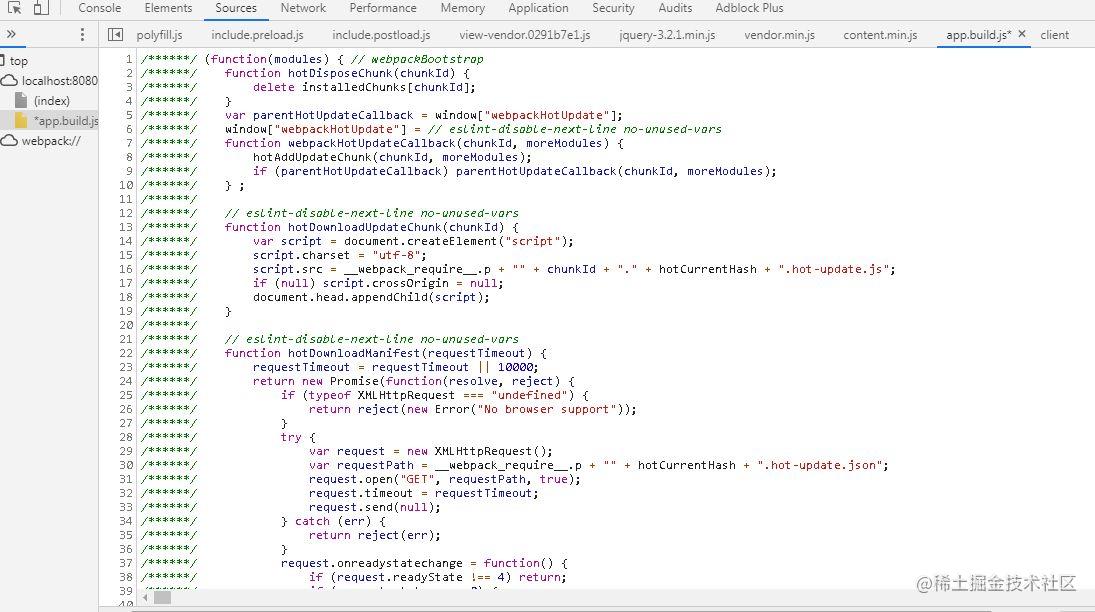Open the client file tab

(1054, 35)
